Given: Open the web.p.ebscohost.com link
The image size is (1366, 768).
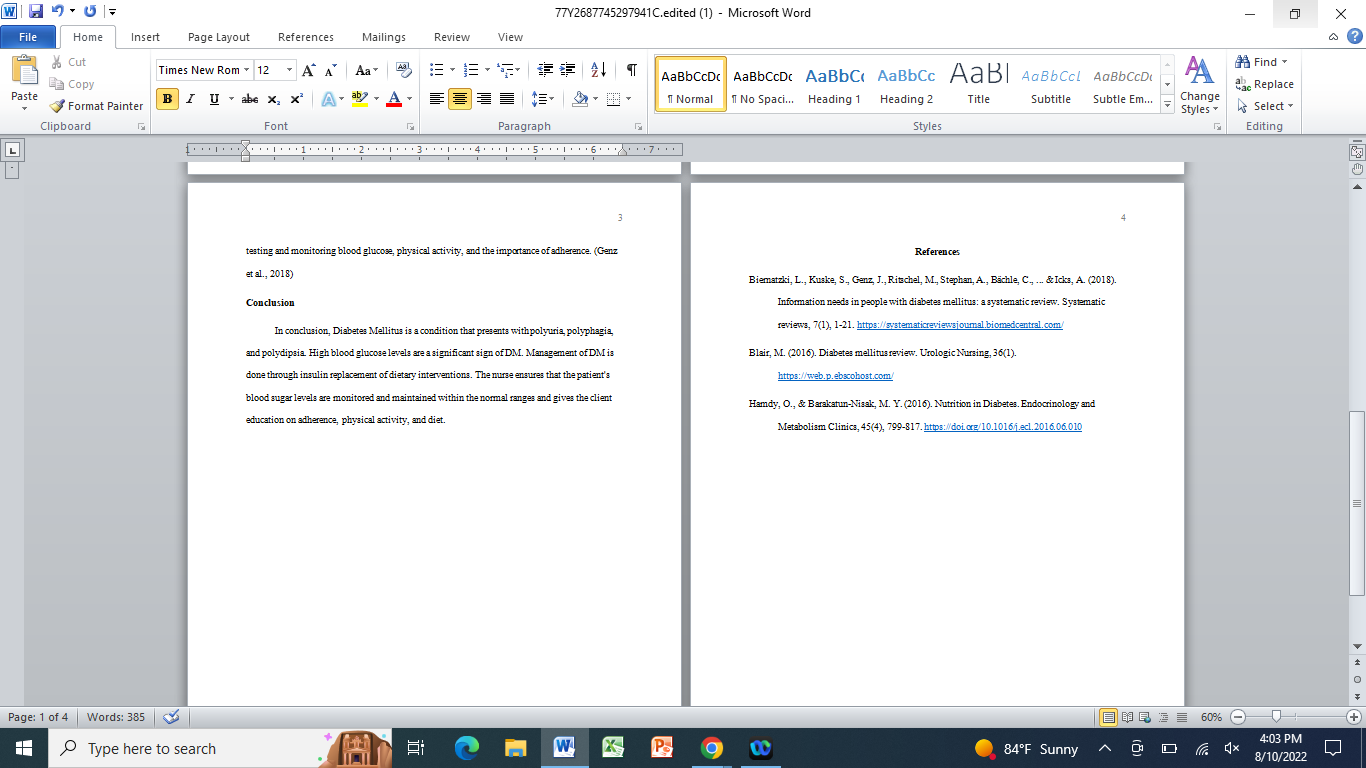Looking at the screenshot, I should click(x=835, y=376).
